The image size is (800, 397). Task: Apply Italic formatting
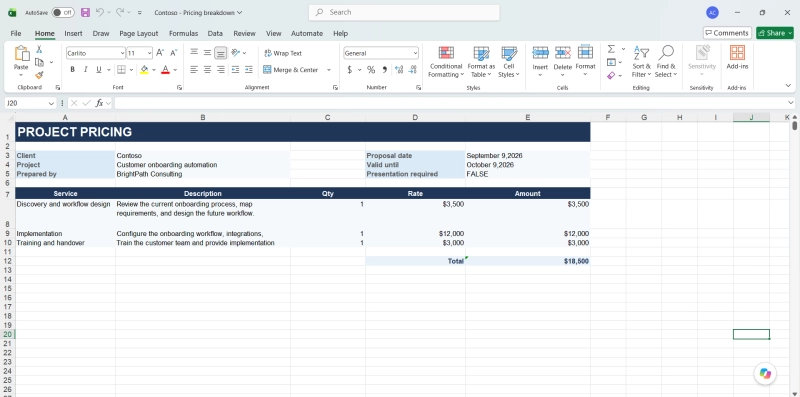point(85,69)
